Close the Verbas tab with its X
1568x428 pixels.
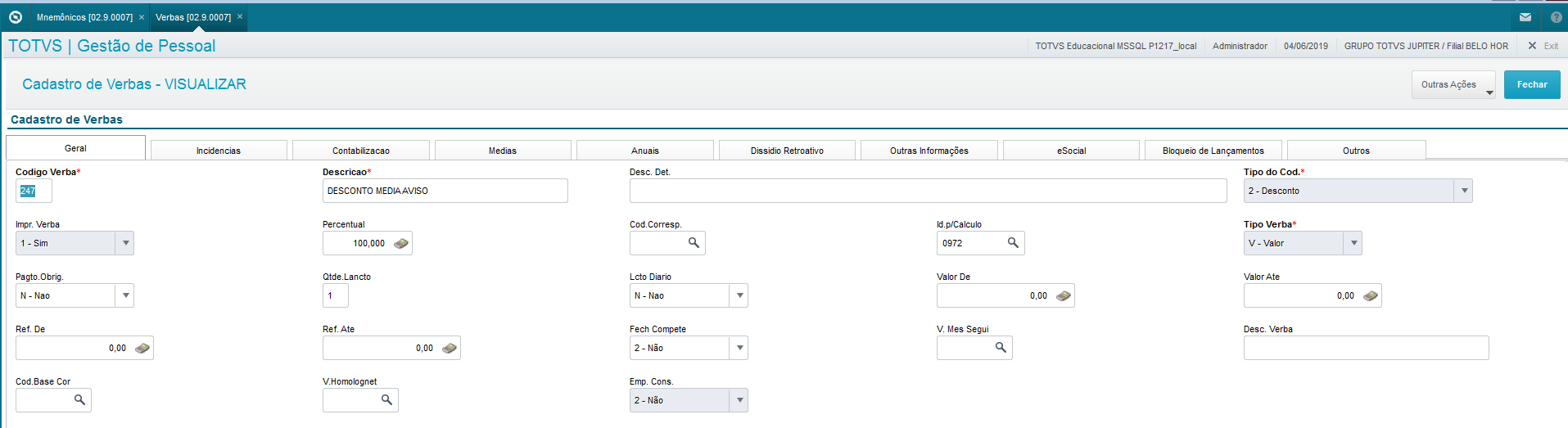coord(240,17)
